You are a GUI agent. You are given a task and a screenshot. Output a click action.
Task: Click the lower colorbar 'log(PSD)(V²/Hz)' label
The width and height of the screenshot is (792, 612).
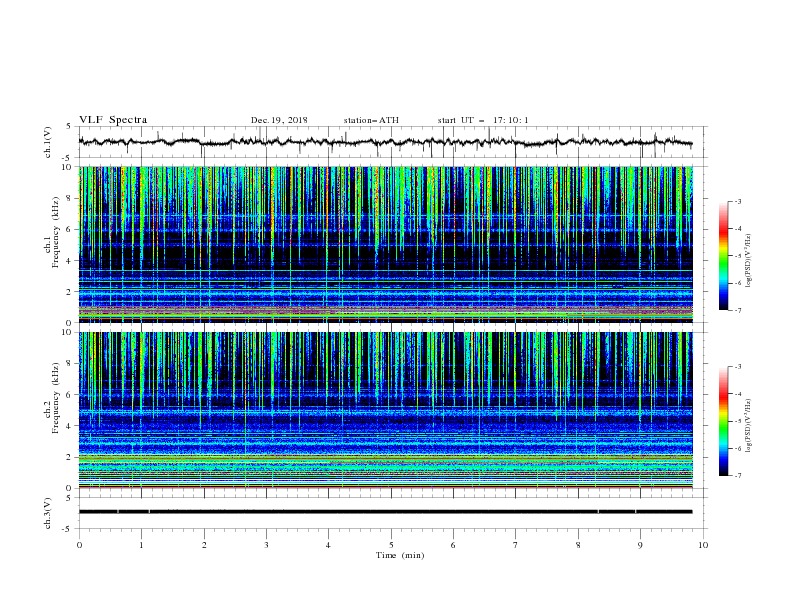pyautogui.click(x=748, y=426)
